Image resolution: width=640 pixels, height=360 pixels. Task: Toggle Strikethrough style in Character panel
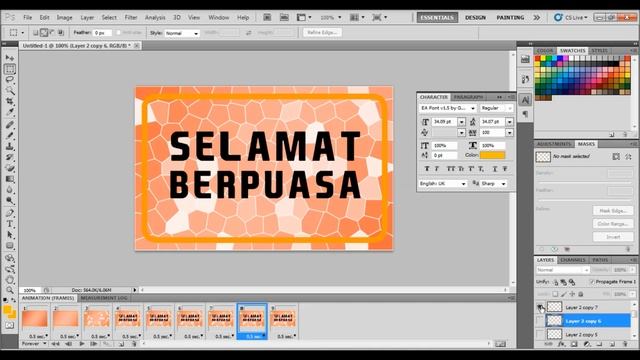click(x=505, y=169)
